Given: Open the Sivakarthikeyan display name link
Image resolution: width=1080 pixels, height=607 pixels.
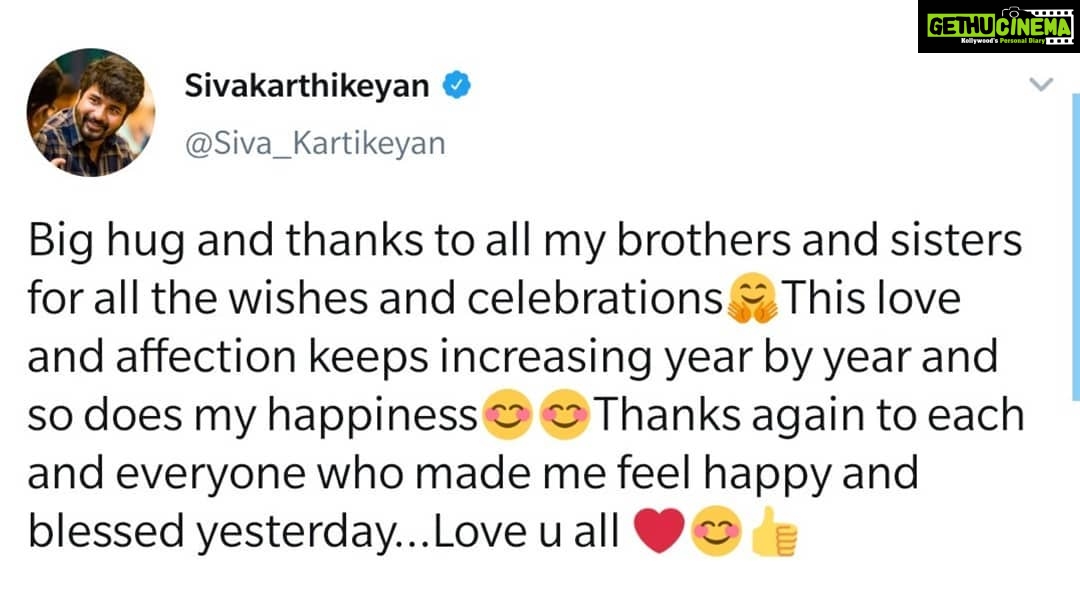Looking at the screenshot, I should click(307, 86).
